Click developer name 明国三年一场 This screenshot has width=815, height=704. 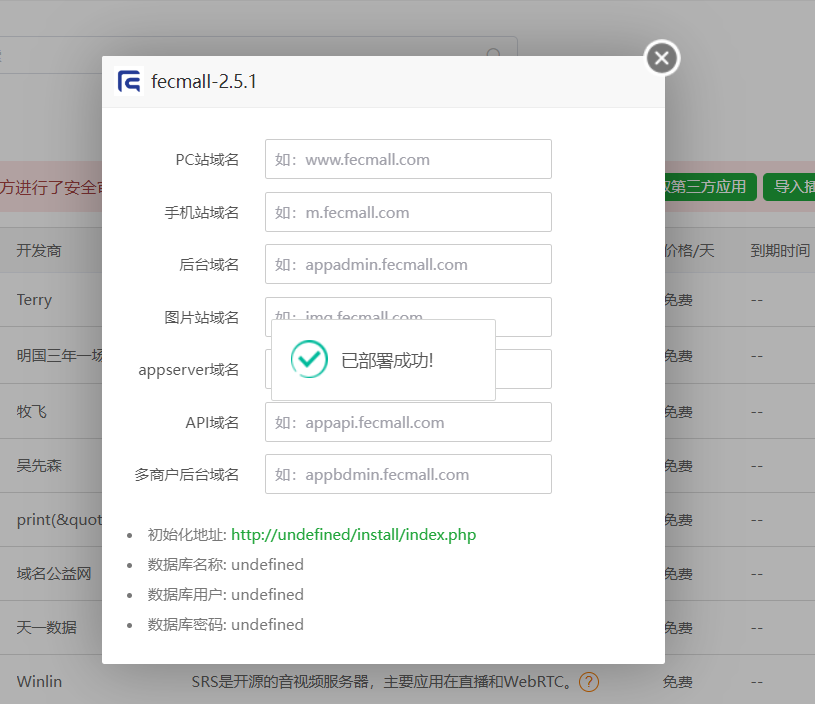click(x=59, y=356)
